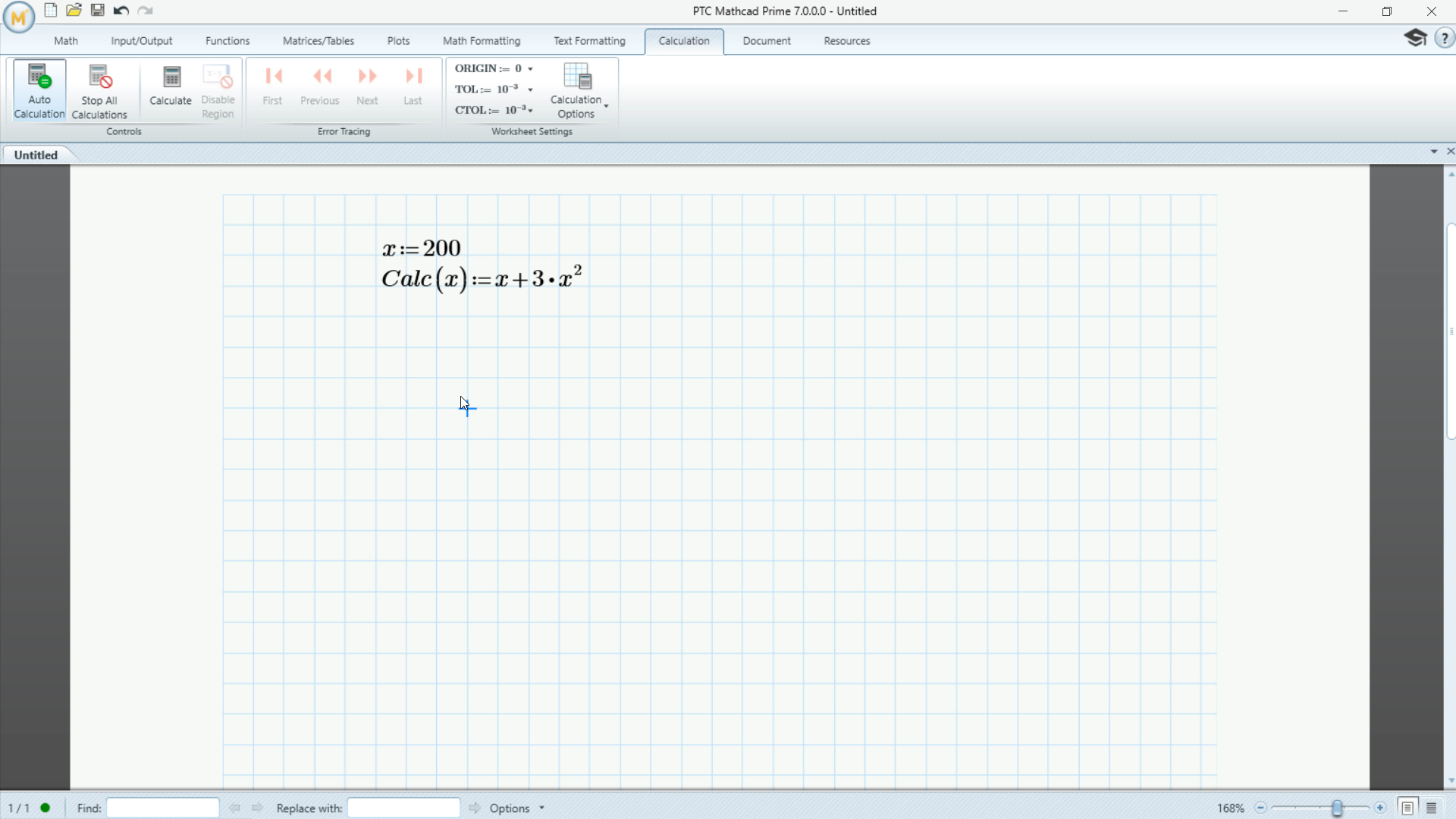Viewport: 1456px width, 819px height.
Task: Open the Math Formatting ribbon tab
Action: click(x=482, y=41)
